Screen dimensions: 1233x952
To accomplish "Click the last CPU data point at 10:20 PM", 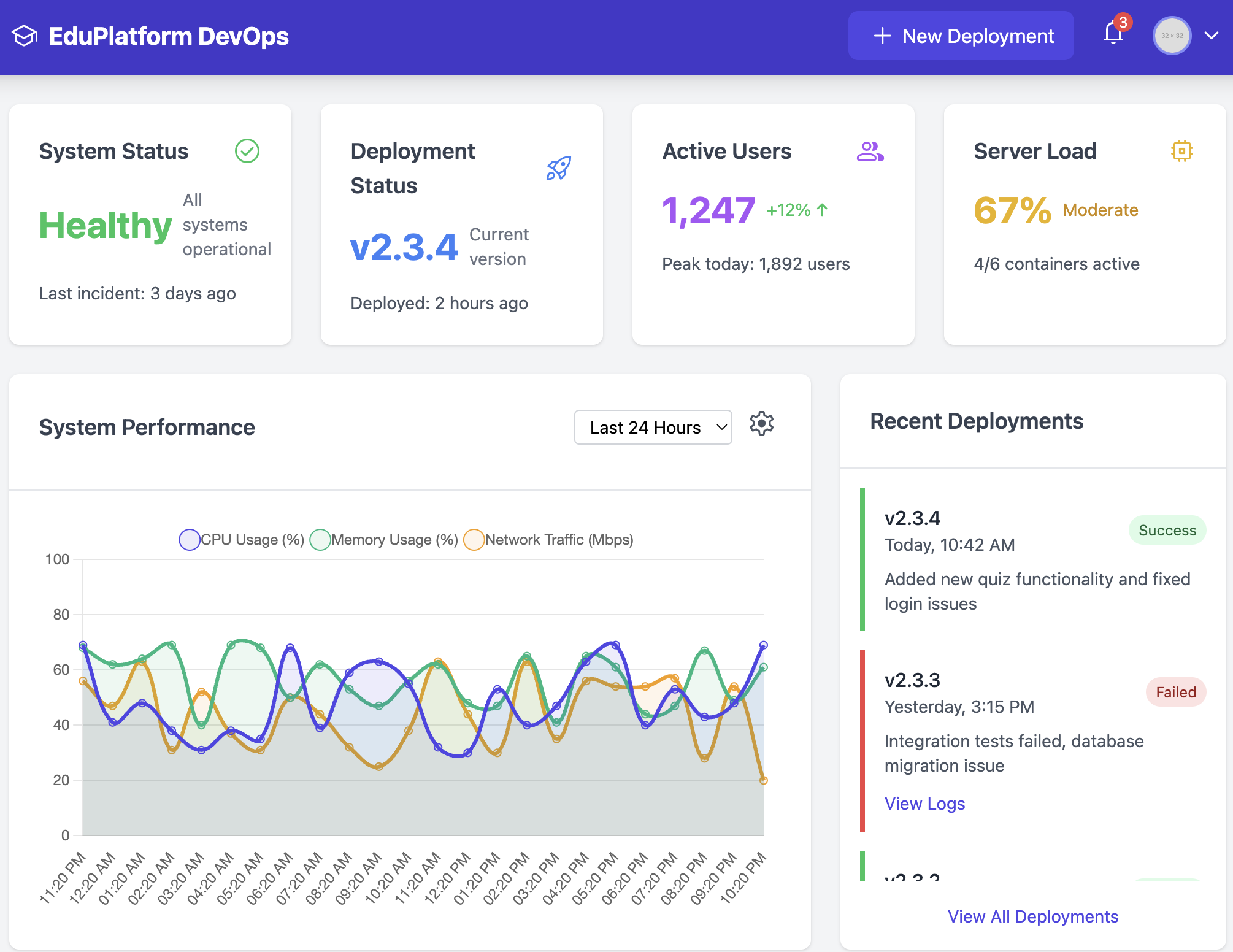I will 764,645.
